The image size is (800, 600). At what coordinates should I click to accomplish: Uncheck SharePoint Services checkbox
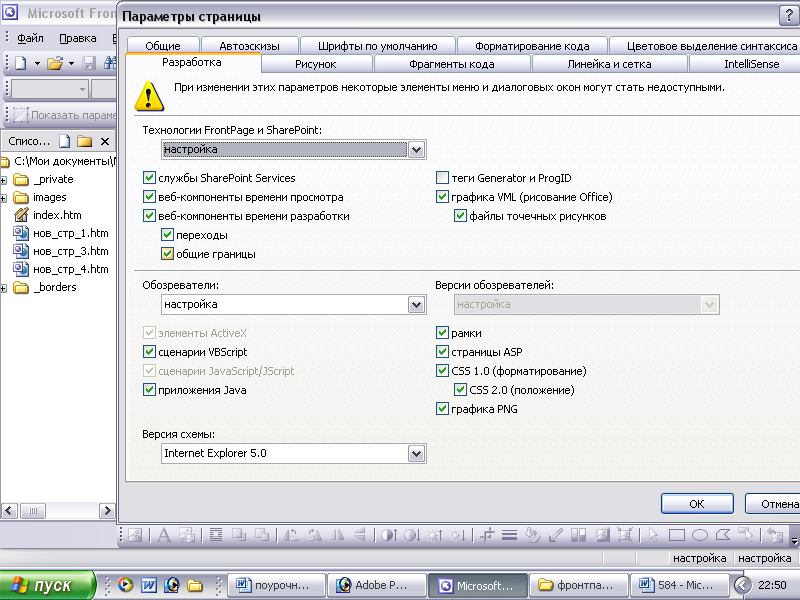click(x=149, y=178)
